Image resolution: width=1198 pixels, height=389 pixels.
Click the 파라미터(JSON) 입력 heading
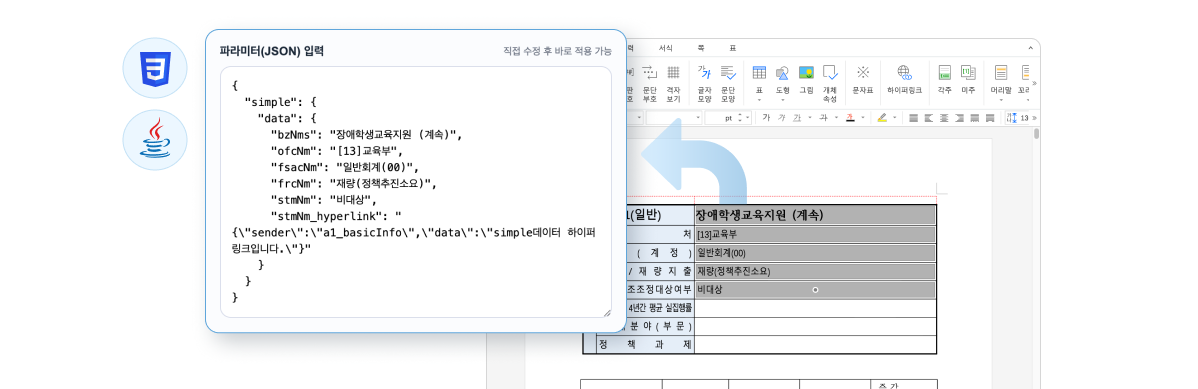[x=272, y=51]
